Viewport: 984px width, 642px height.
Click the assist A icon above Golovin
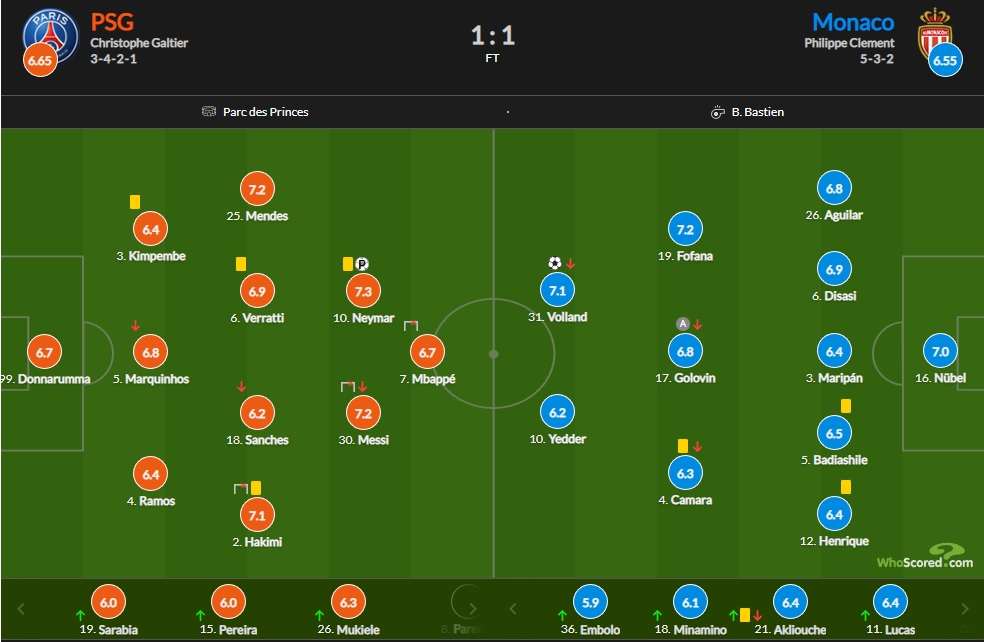683,324
